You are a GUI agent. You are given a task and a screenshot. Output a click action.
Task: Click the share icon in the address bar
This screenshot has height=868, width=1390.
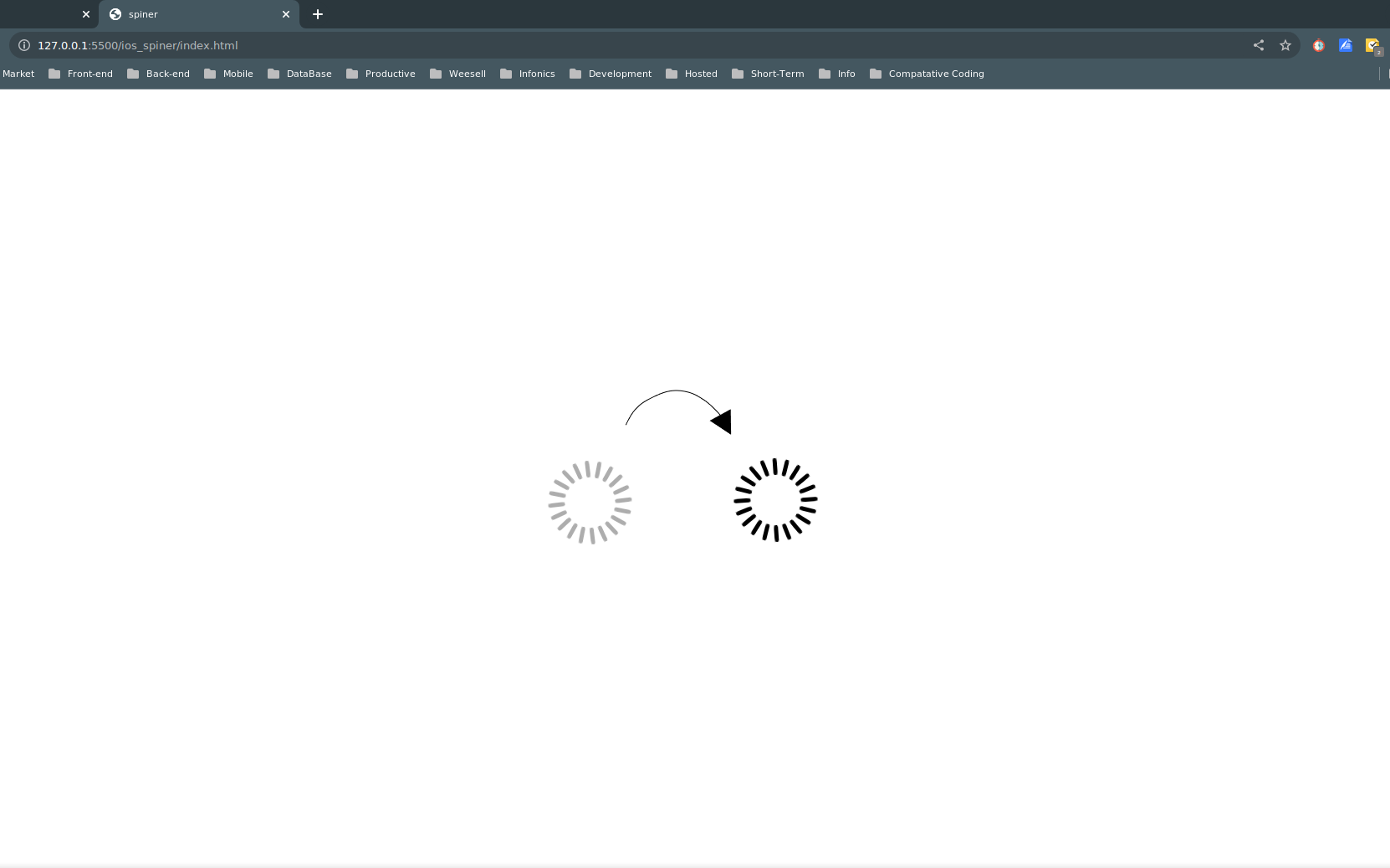1259,45
